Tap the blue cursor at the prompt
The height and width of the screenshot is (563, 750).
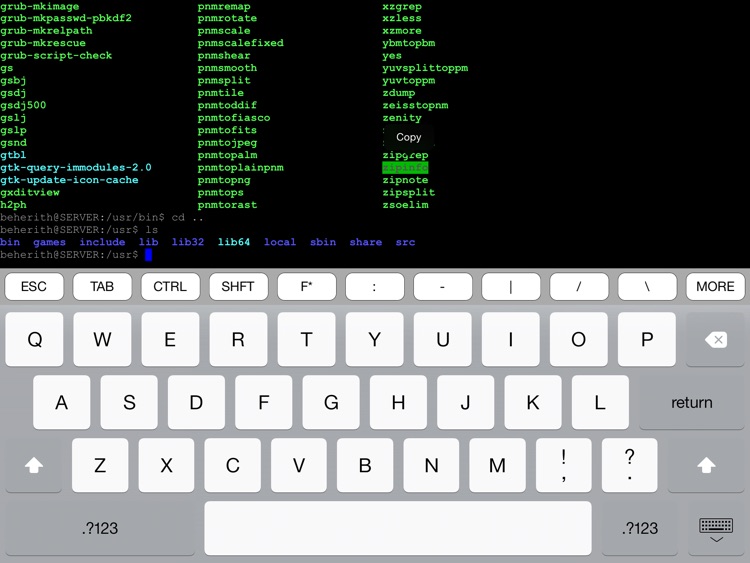point(149,255)
